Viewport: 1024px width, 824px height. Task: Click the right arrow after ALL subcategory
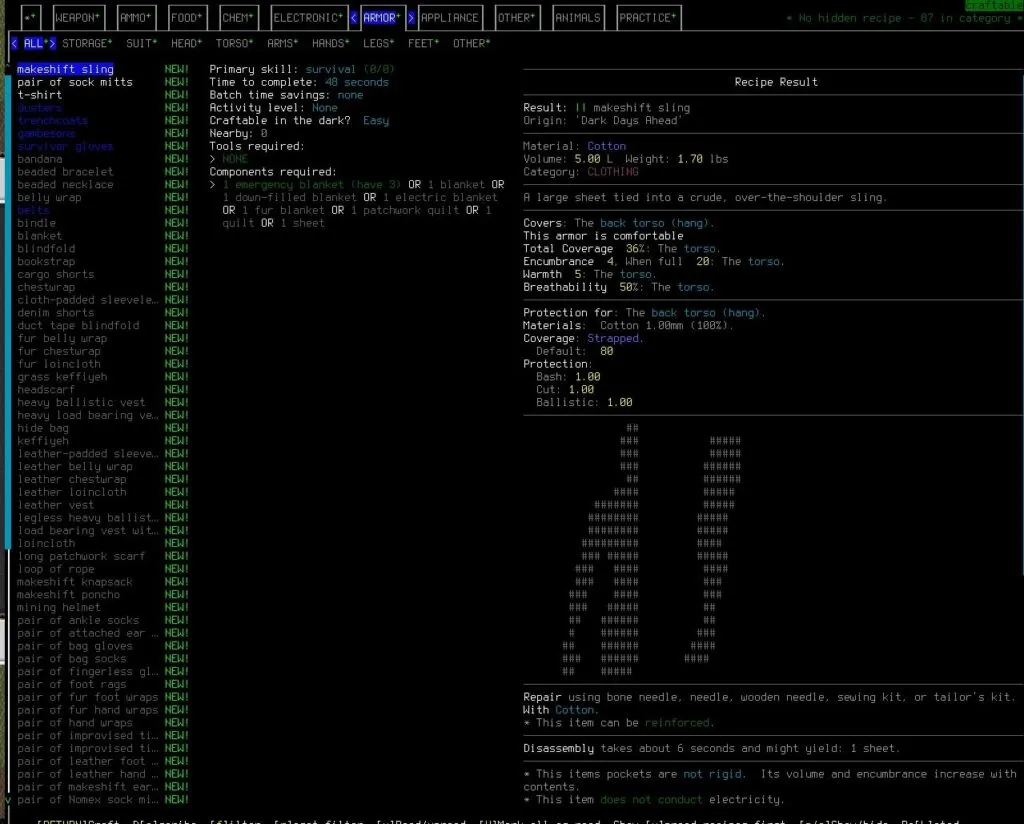[x=55, y=43]
